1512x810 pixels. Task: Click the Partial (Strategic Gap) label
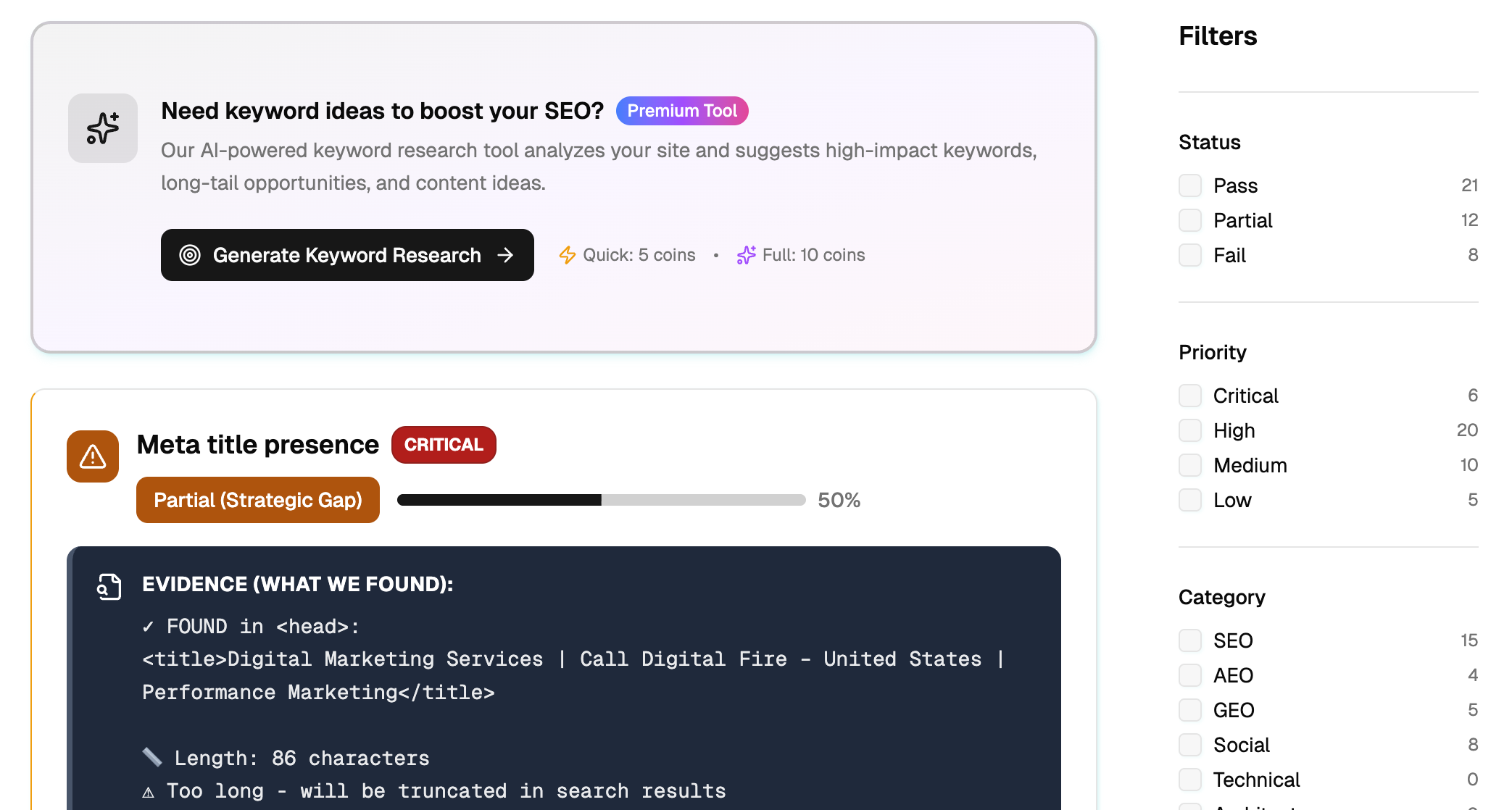tap(258, 500)
